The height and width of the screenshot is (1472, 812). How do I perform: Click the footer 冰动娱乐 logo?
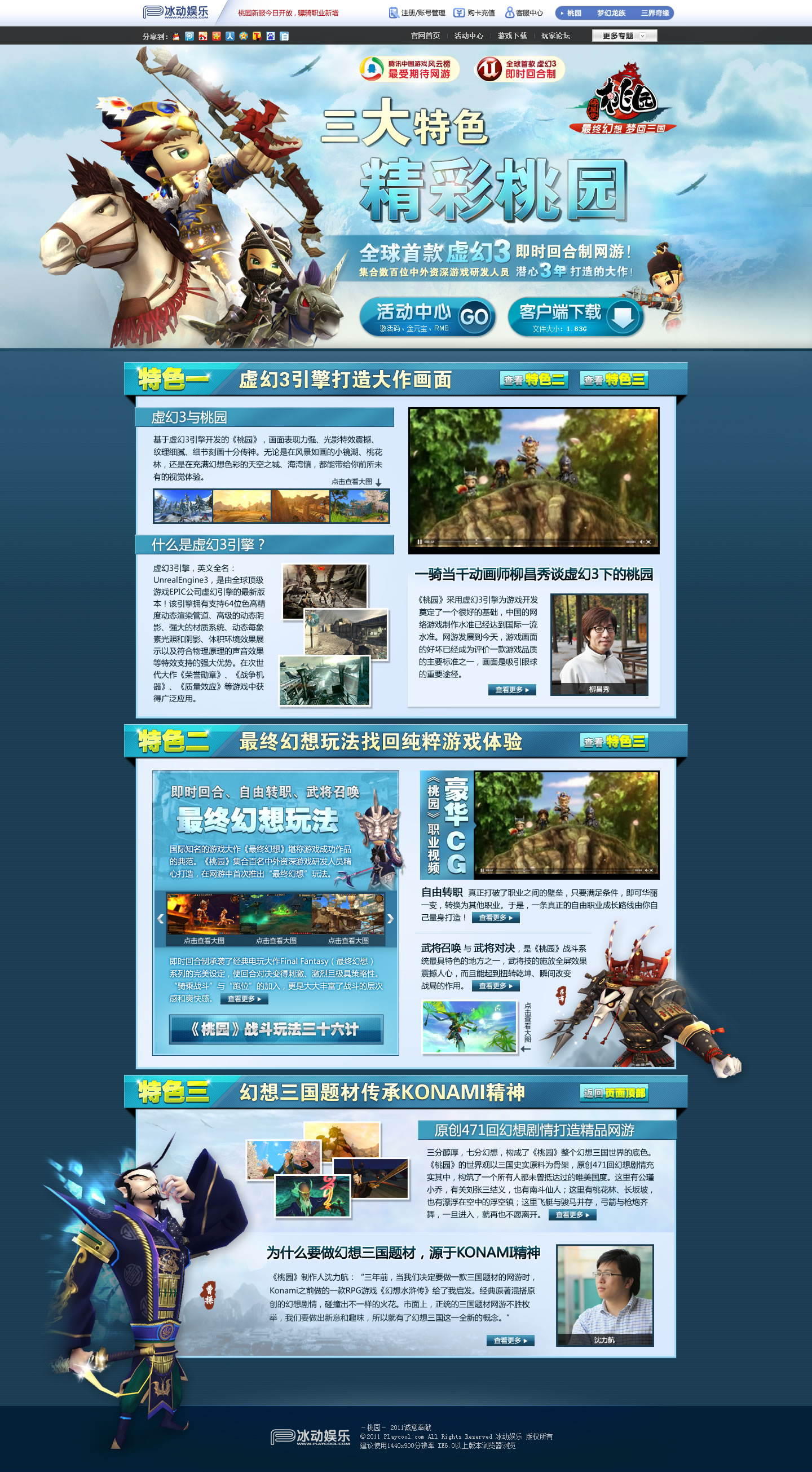(x=310, y=1436)
